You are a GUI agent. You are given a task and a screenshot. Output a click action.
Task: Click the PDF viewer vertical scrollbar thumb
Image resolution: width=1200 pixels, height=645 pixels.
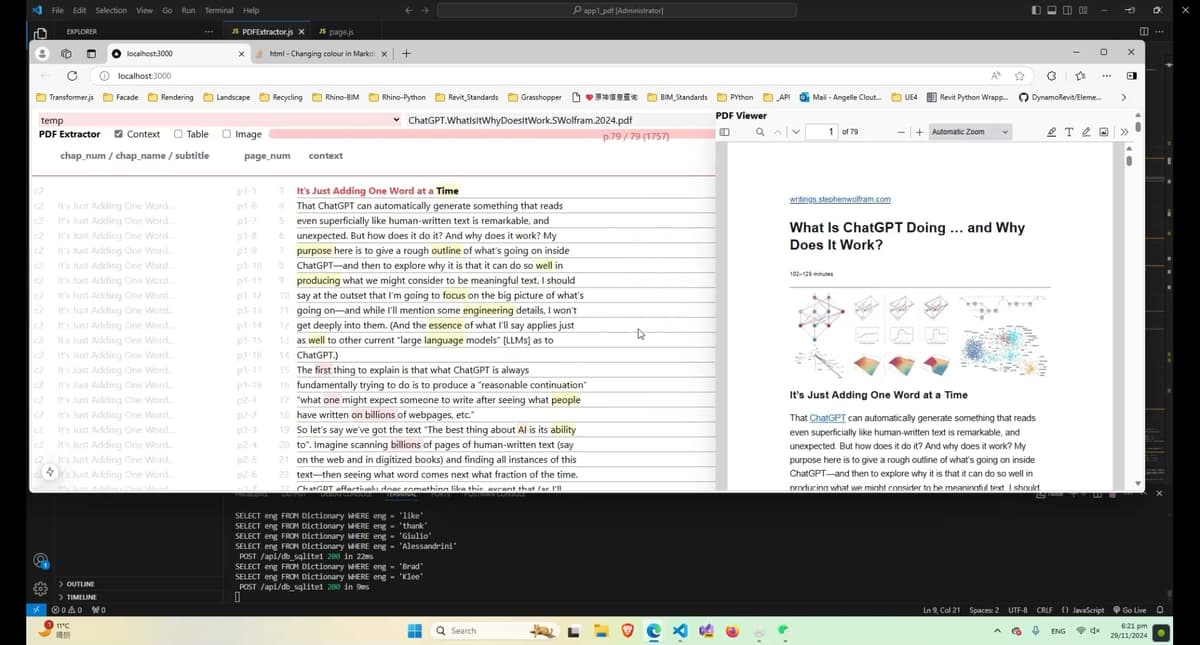(1129, 160)
